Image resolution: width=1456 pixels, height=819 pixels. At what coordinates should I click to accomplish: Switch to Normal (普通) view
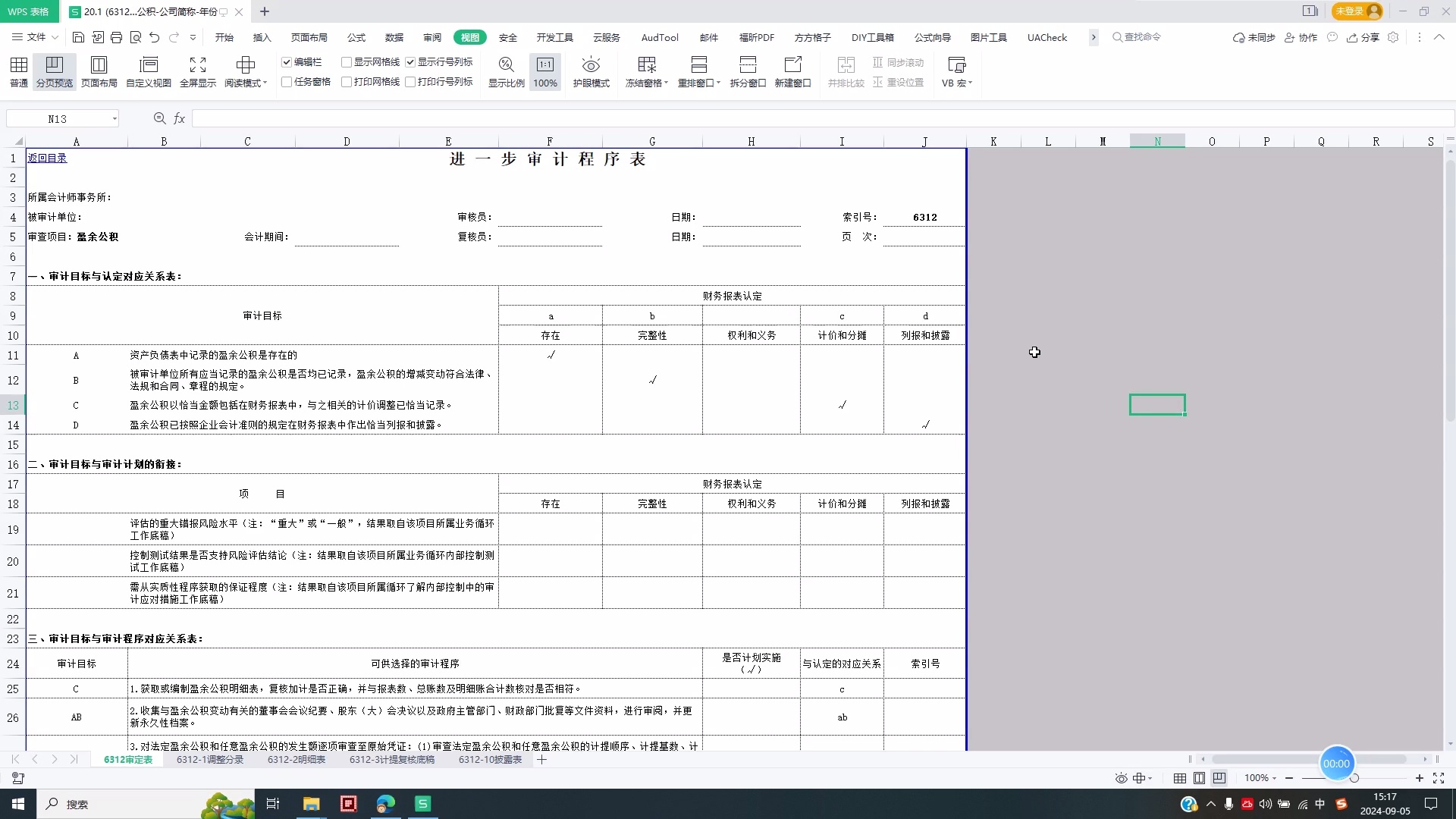[x=19, y=72]
